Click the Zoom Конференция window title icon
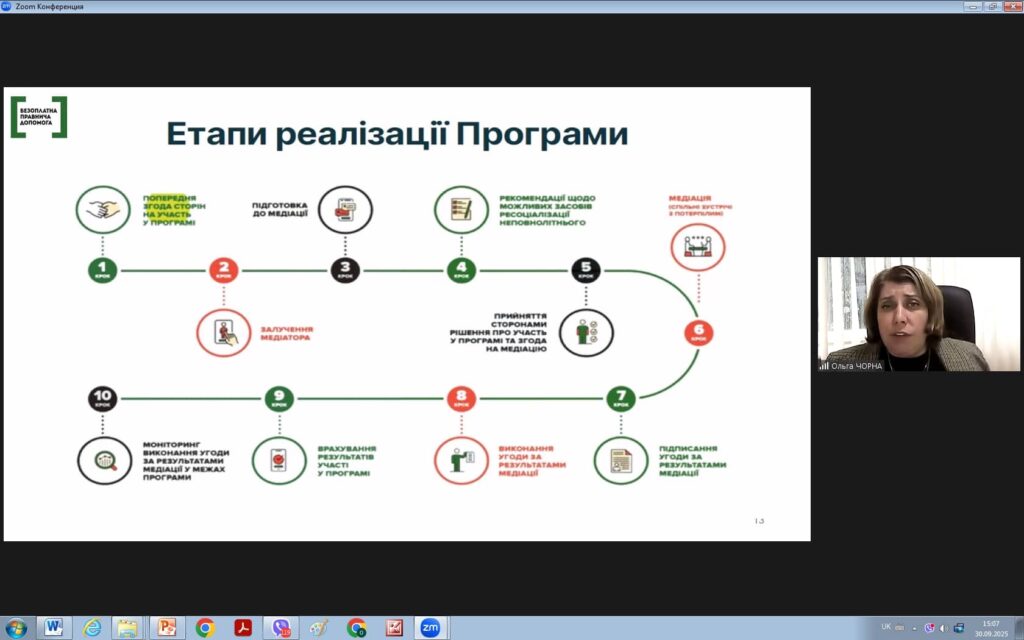 7,6
